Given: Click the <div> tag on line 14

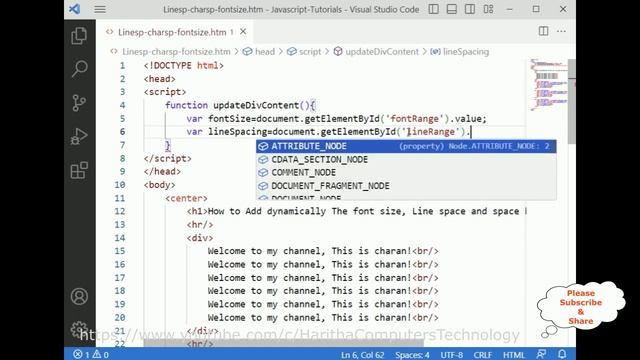Looking at the screenshot, I should (x=200, y=238).
